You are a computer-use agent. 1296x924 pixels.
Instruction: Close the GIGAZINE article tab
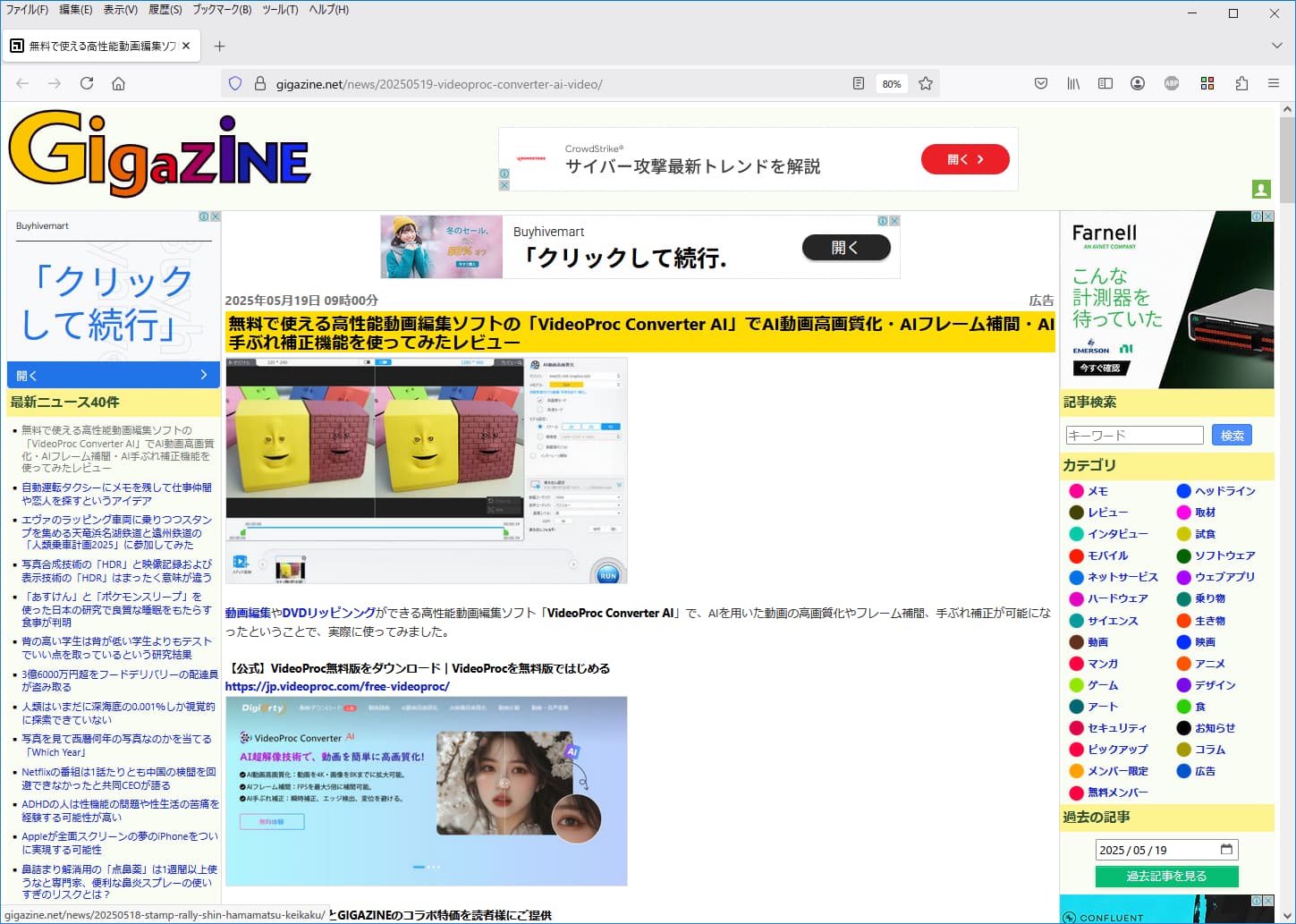click(x=186, y=46)
